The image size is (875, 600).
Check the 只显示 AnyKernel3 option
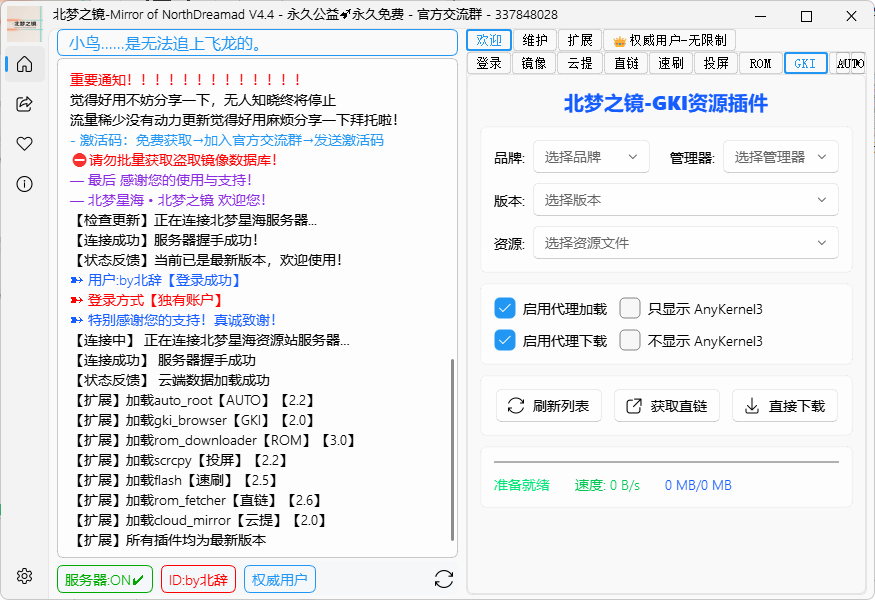coord(630,308)
